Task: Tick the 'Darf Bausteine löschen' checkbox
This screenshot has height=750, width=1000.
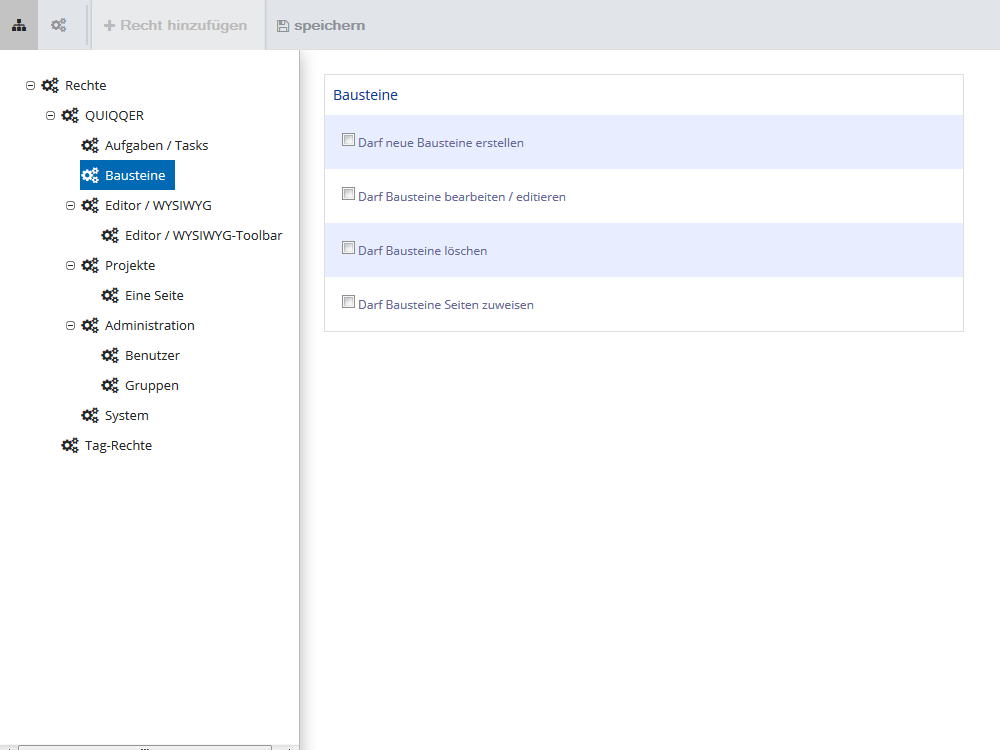Action: click(348, 248)
